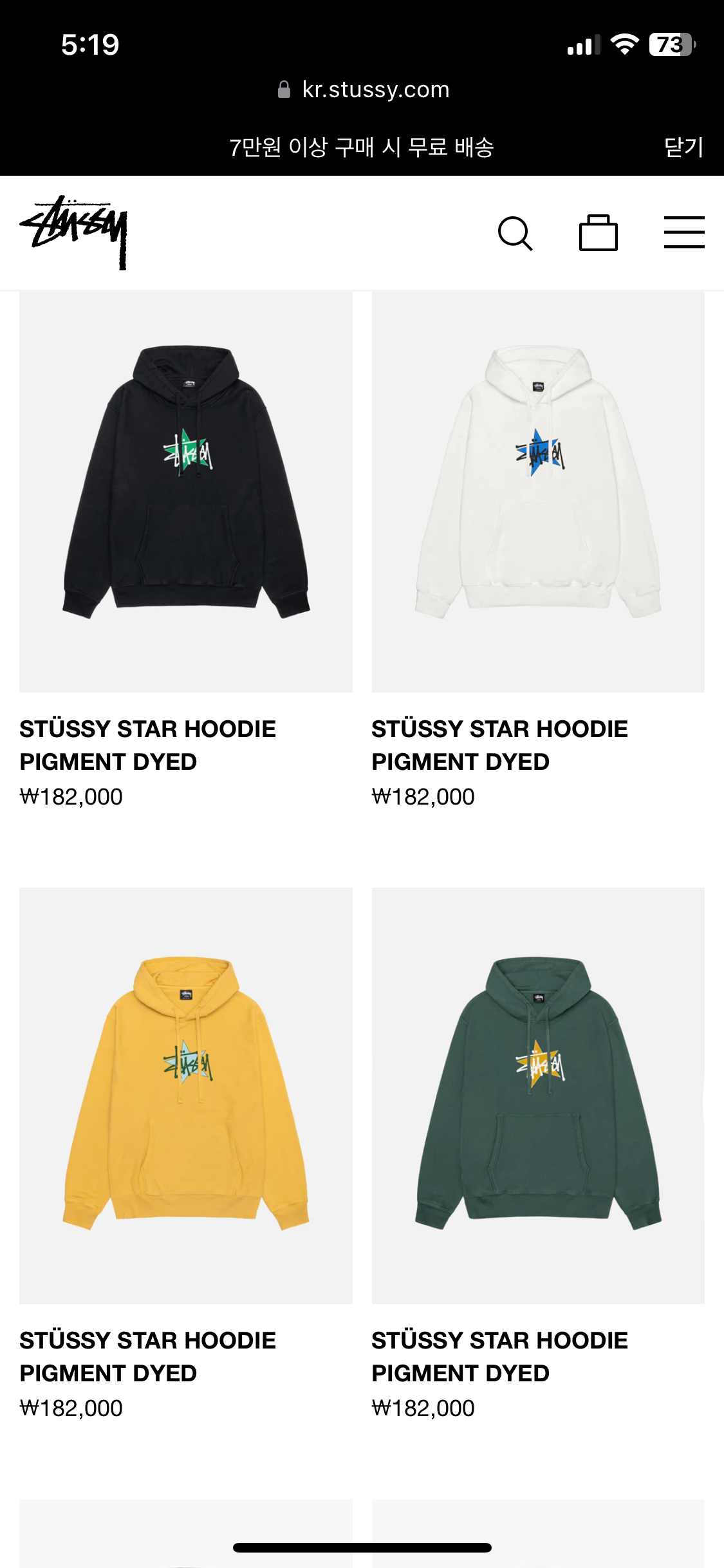Tap black hoodie product title link
The image size is (724, 1568).
(x=148, y=745)
